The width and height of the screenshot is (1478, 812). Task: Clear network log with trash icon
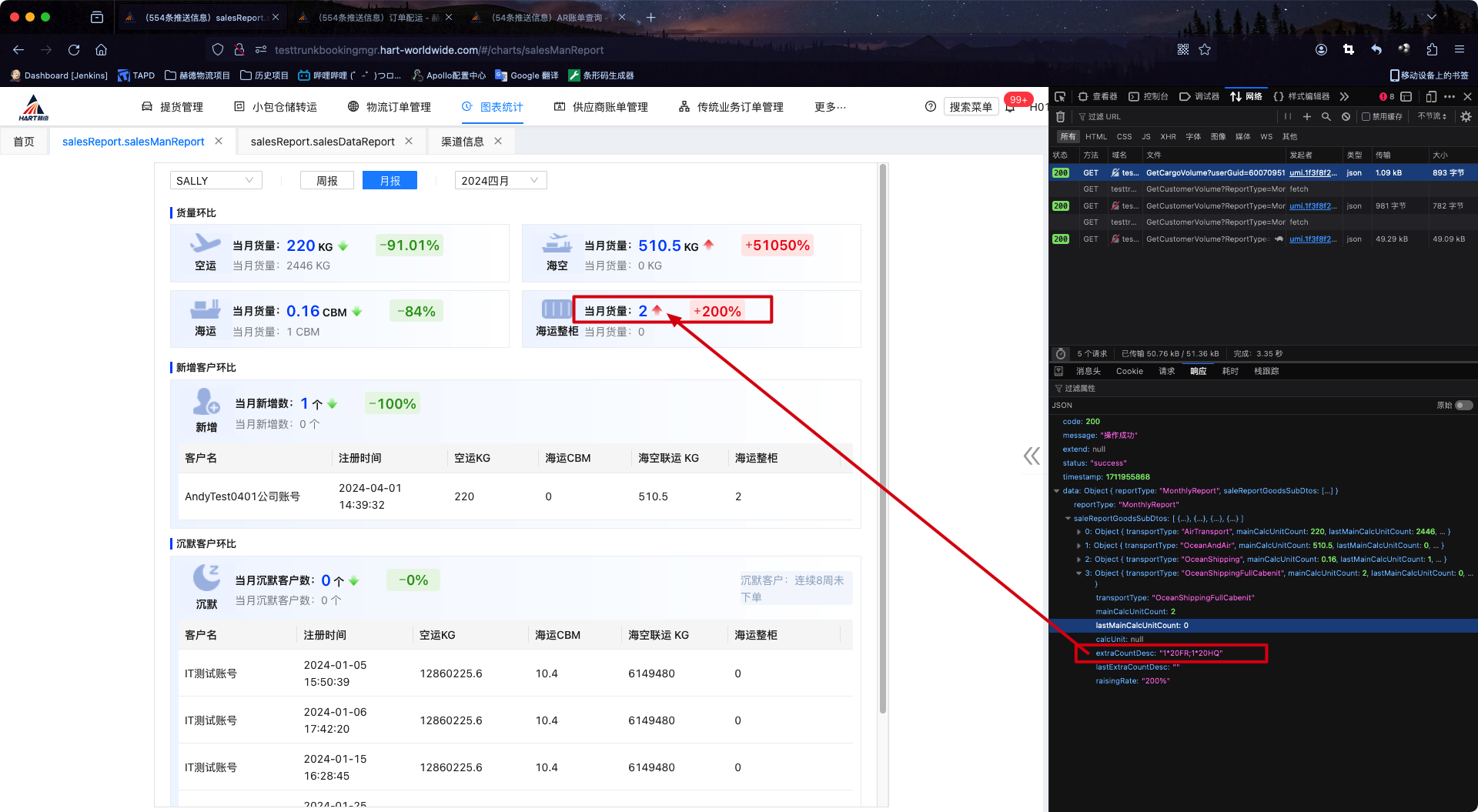click(x=1060, y=116)
